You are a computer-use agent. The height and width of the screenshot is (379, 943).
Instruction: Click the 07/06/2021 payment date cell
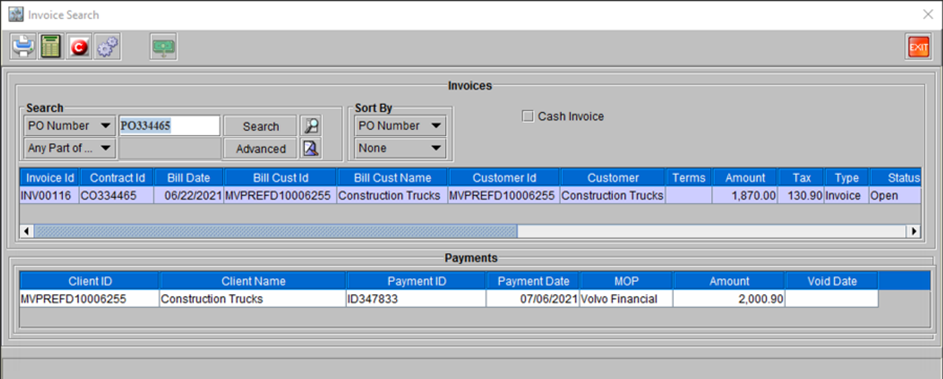(533, 299)
